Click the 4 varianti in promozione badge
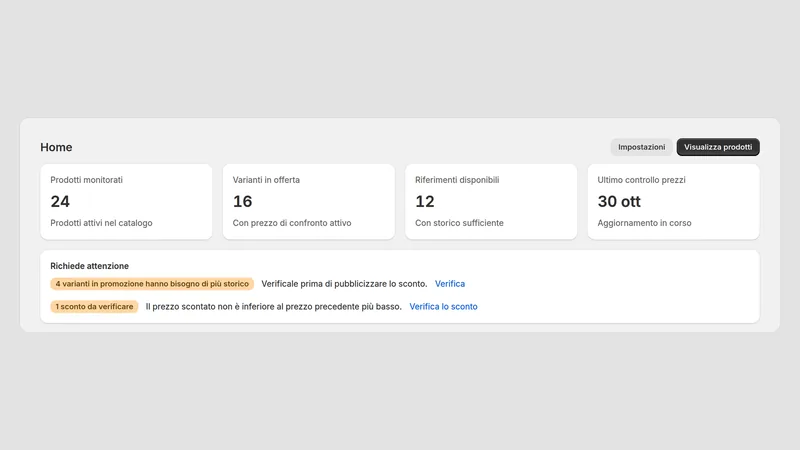This screenshot has width=800, height=450. (x=152, y=284)
